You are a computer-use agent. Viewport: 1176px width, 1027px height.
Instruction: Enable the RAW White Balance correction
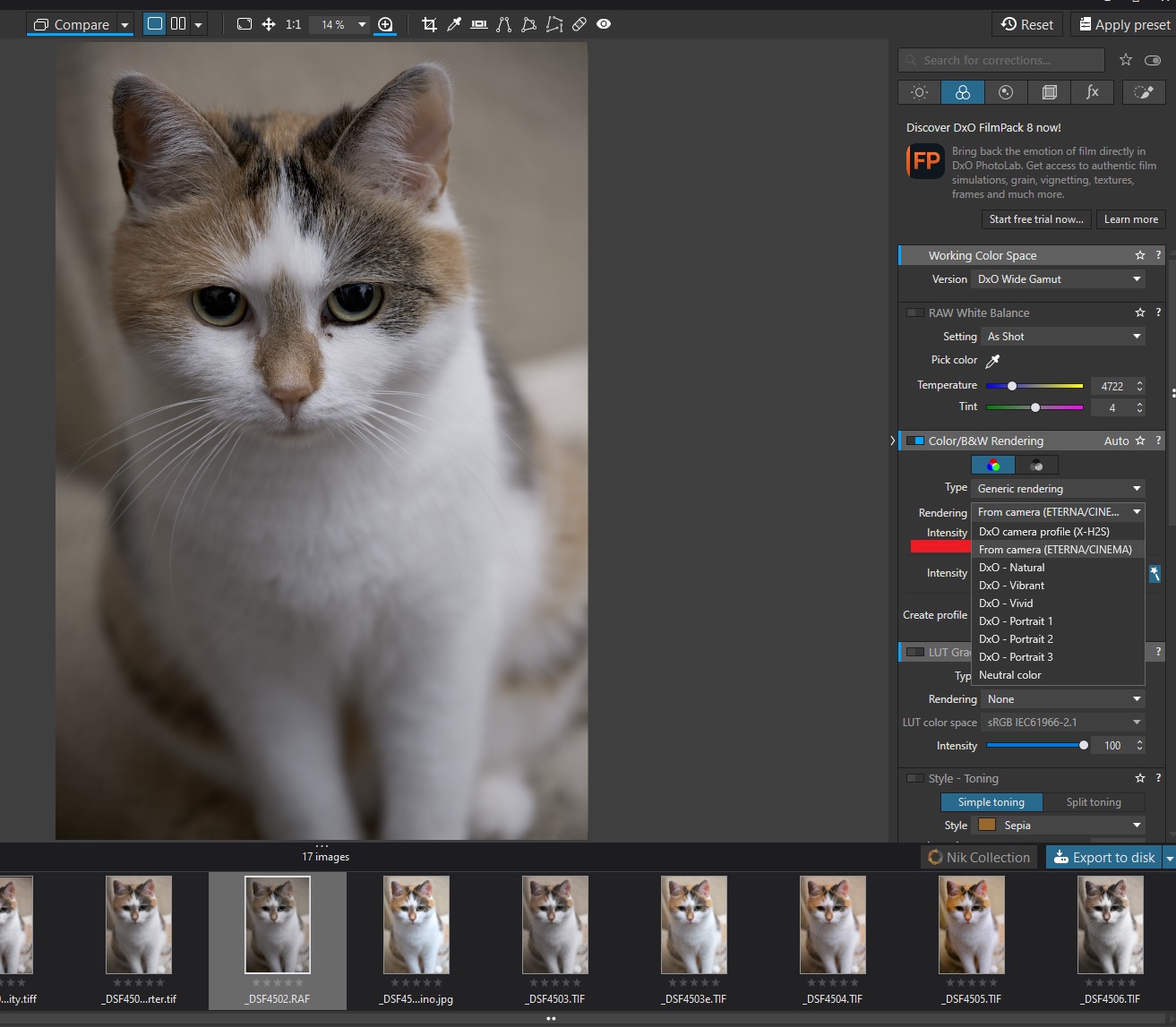point(914,312)
